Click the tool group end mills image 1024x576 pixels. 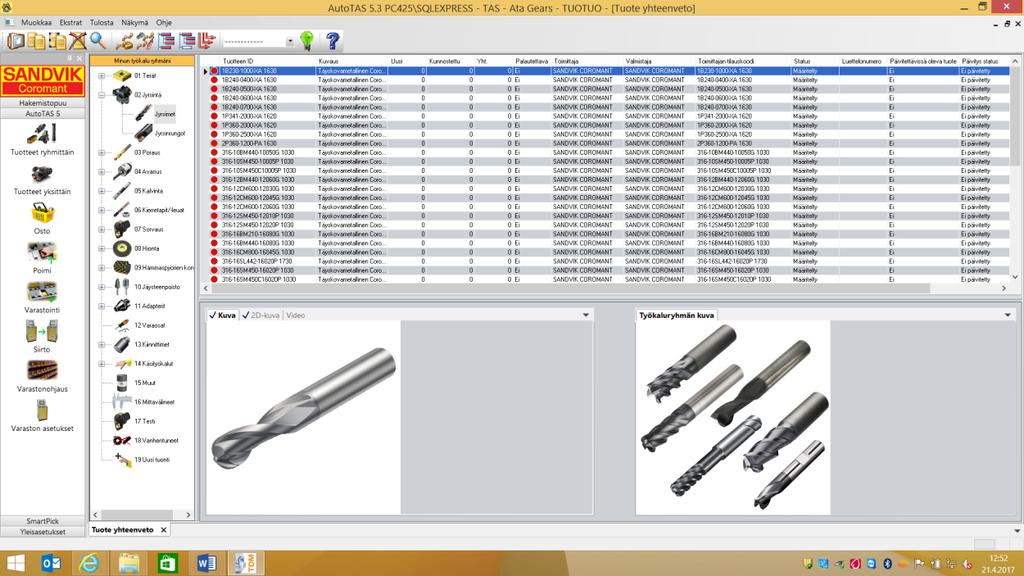(x=733, y=417)
